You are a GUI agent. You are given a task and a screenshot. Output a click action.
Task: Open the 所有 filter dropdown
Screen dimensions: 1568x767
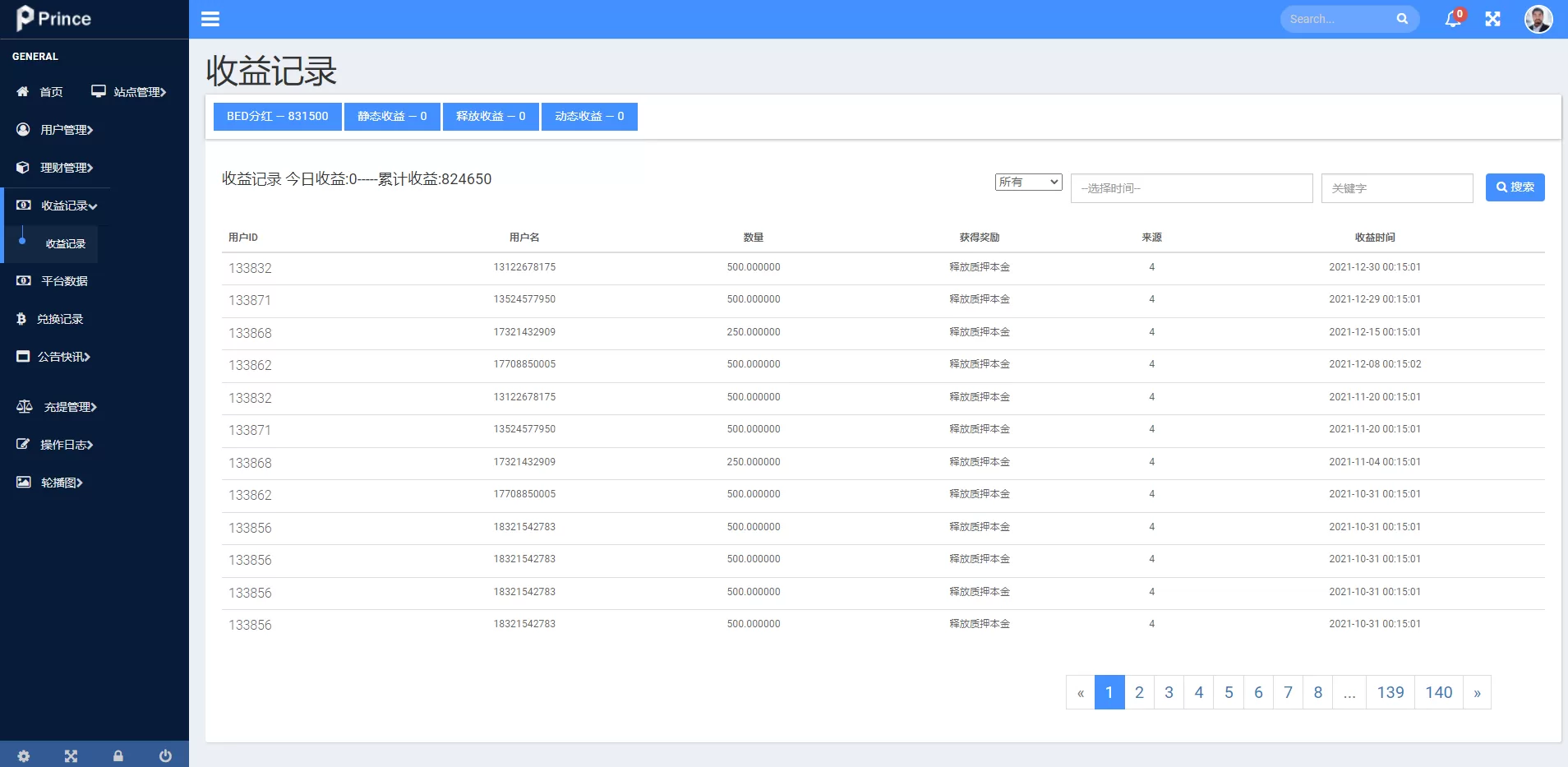point(1029,182)
